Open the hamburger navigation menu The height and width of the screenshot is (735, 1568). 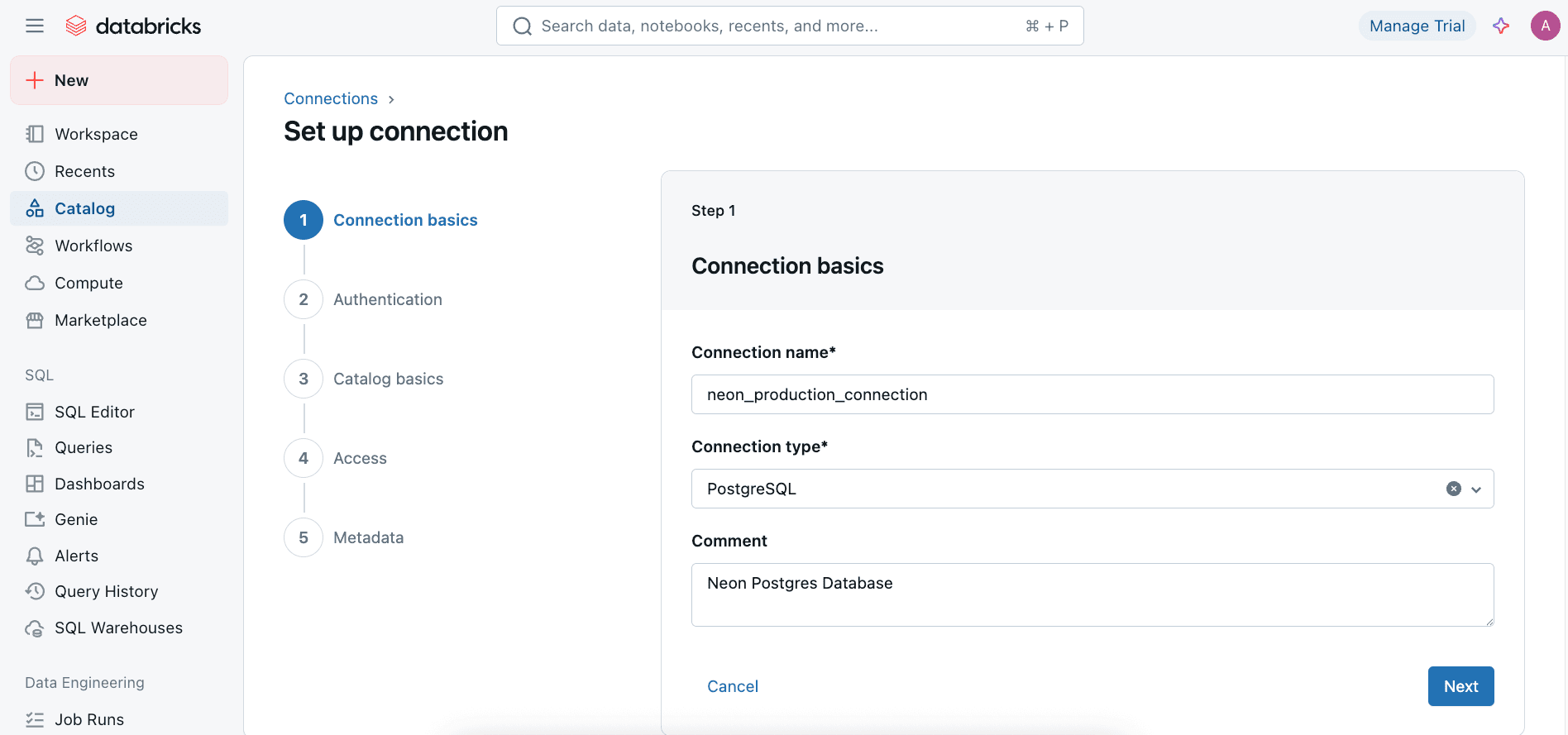point(35,26)
